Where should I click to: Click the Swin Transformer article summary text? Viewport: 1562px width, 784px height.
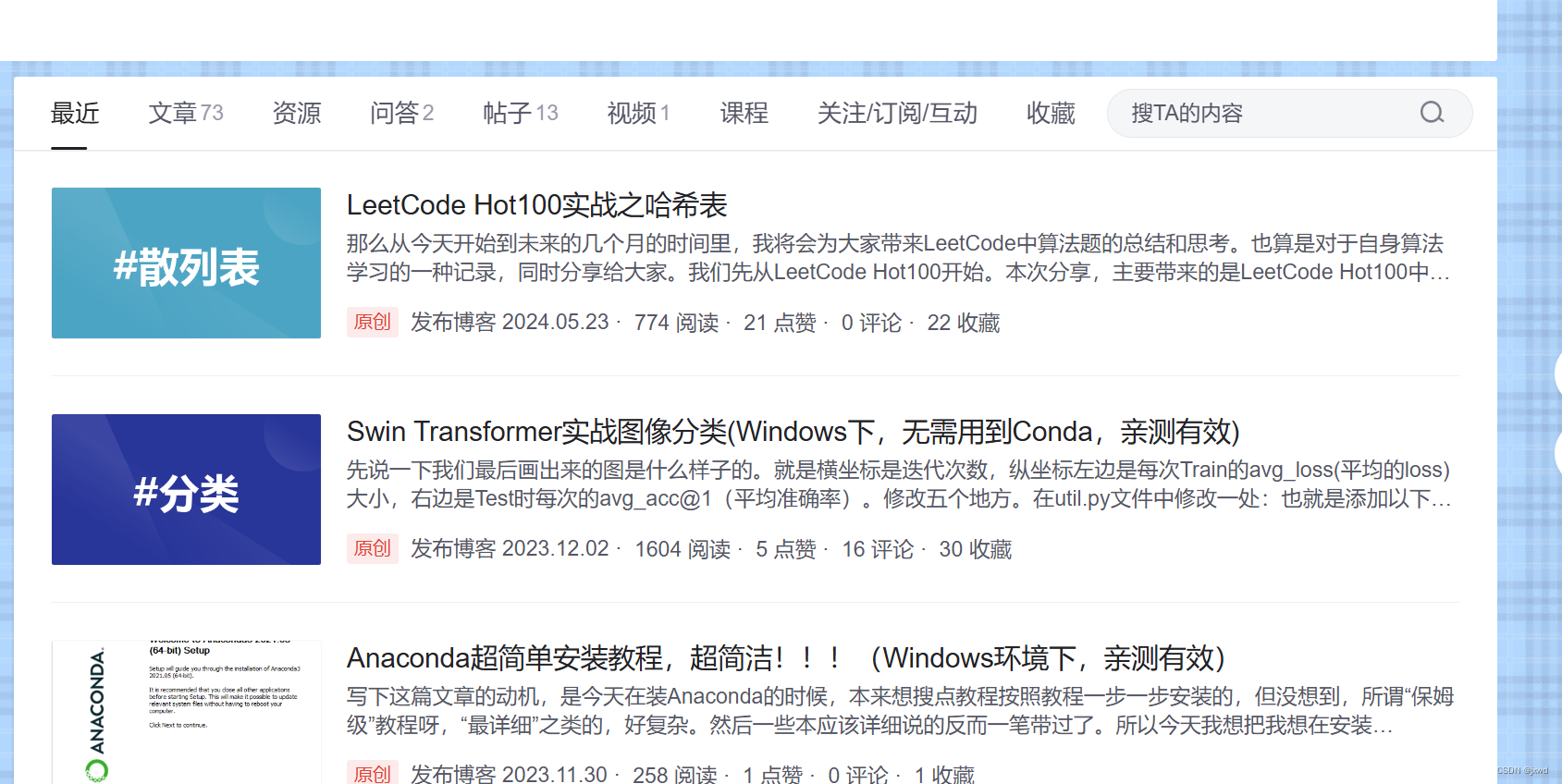(x=899, y=484)
